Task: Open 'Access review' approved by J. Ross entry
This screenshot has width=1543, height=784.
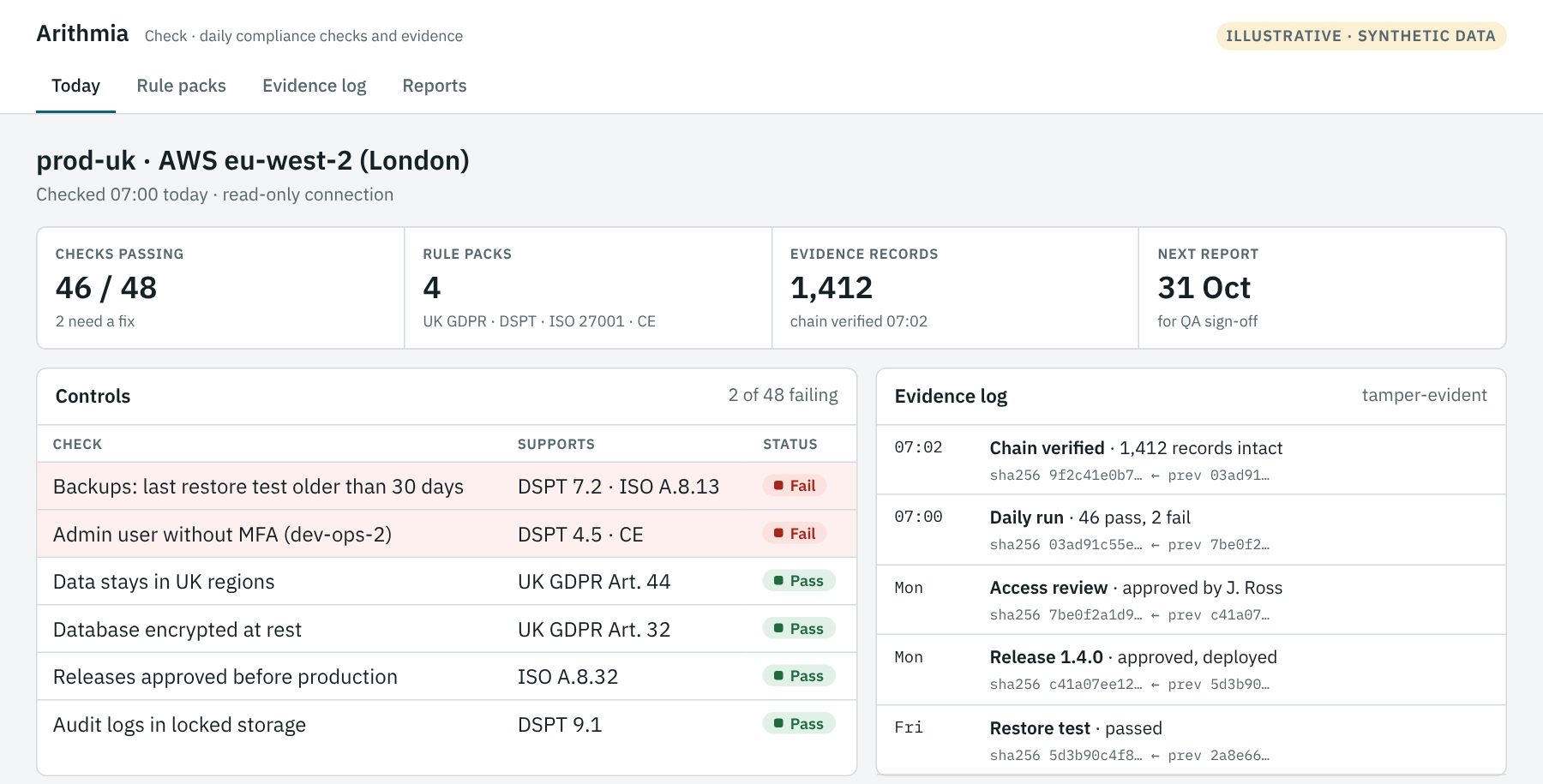Action: tap(1191, 600)
